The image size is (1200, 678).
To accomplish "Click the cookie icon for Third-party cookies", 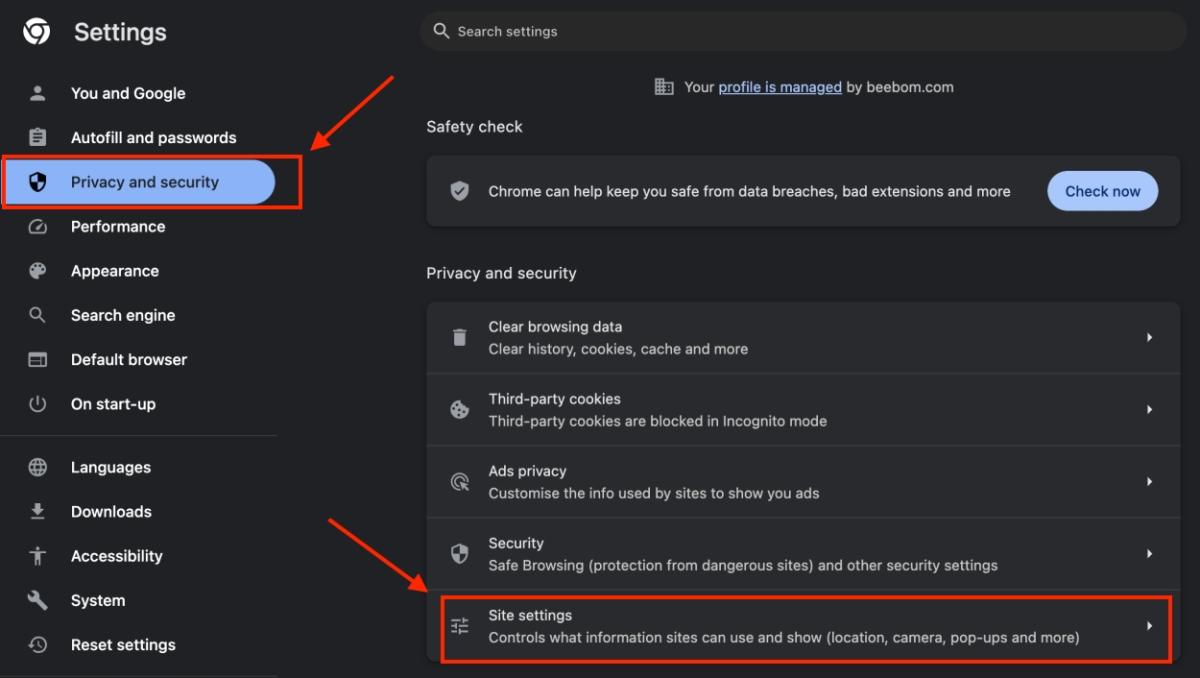I will point(460,410).
